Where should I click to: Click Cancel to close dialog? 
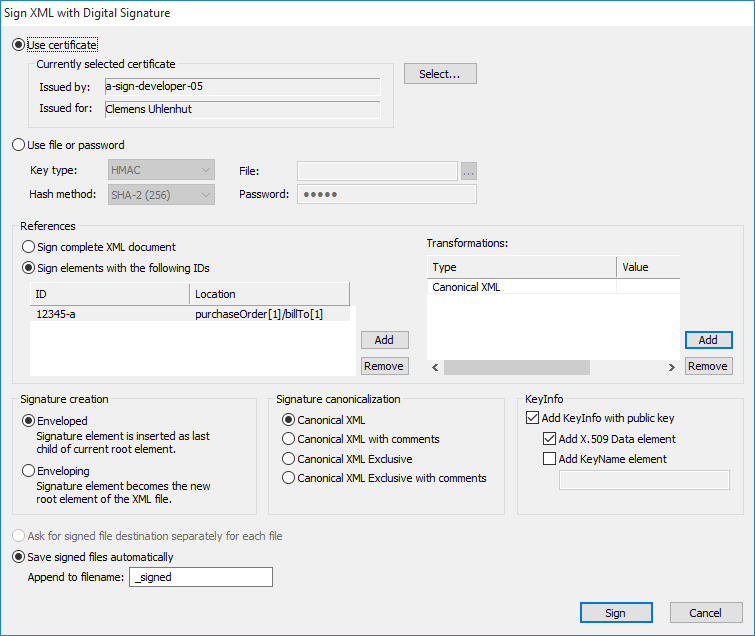pos(706,613)
